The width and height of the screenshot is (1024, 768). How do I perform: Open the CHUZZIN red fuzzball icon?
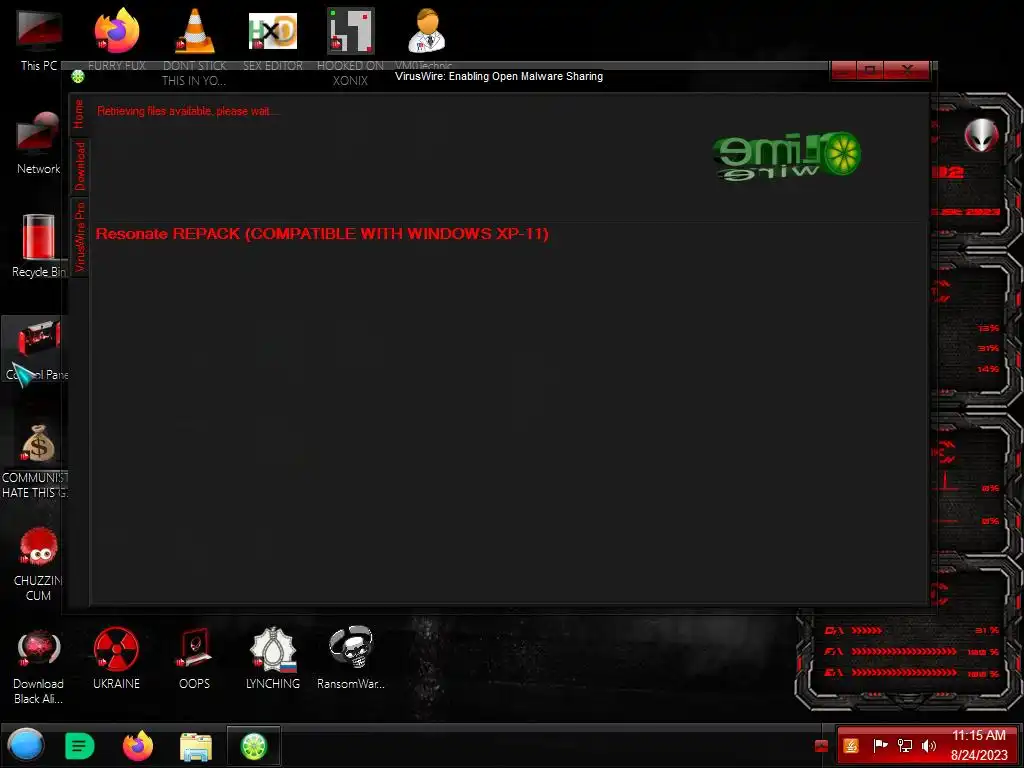(x=39, y=564)
